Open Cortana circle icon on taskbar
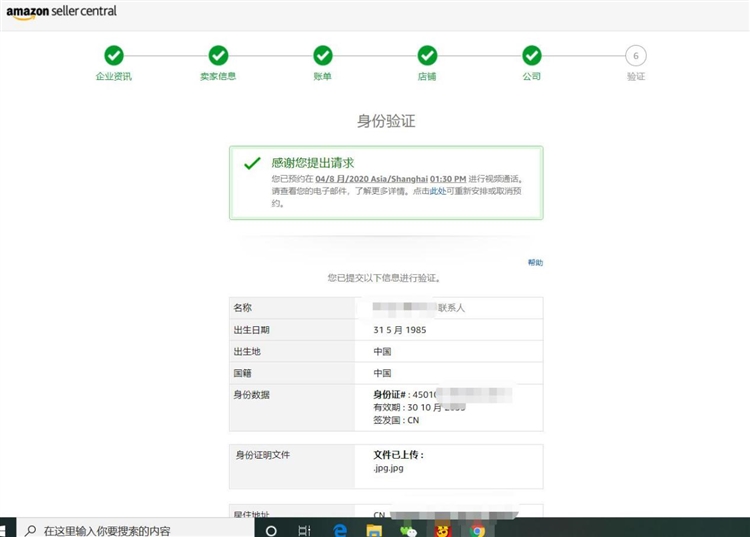This screenshot has height=537, width=750. tap(271, 530)
